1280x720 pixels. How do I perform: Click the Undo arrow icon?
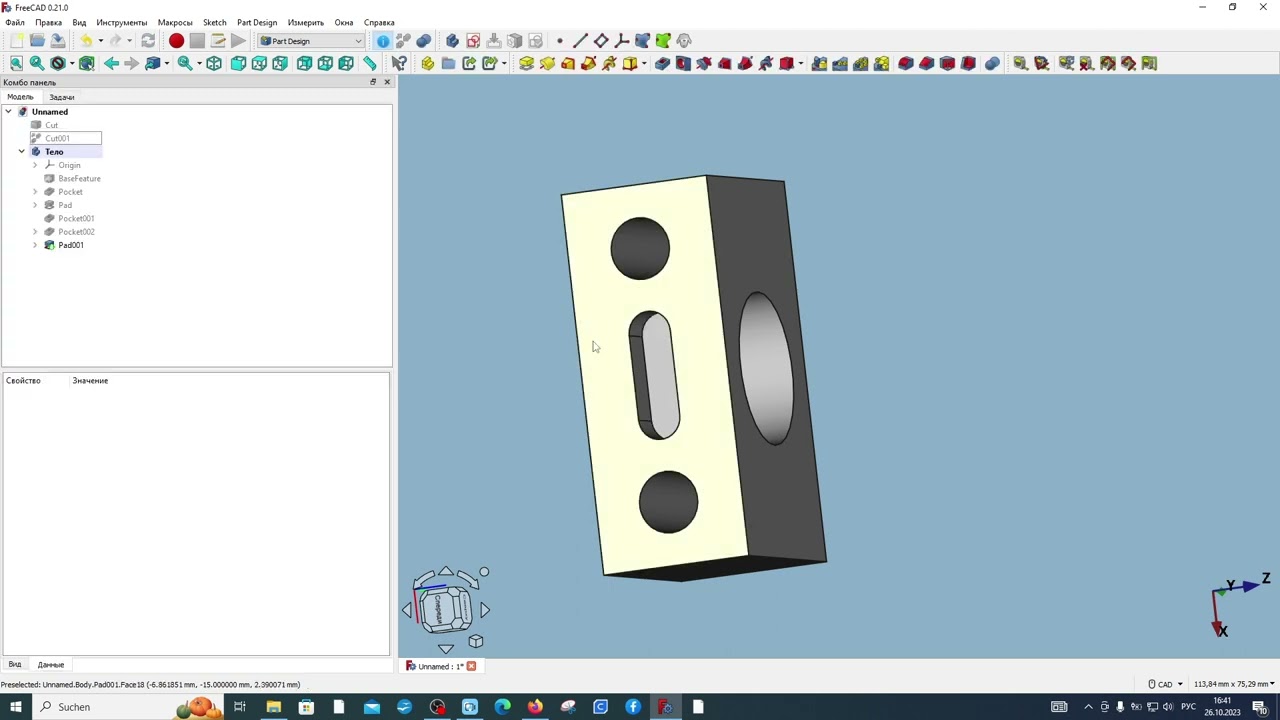86,41
